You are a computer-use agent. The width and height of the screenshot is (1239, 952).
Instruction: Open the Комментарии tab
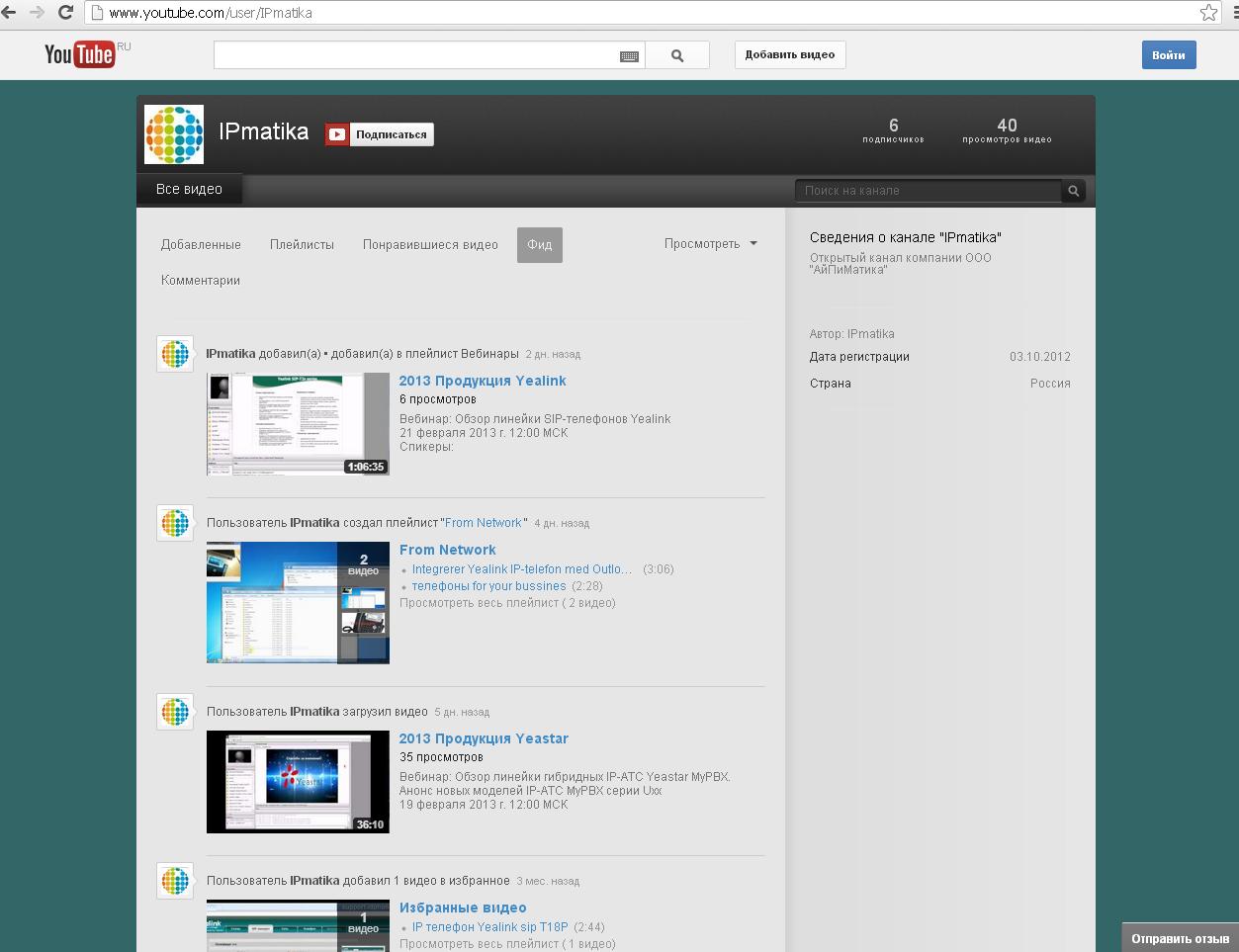(201, 280)
